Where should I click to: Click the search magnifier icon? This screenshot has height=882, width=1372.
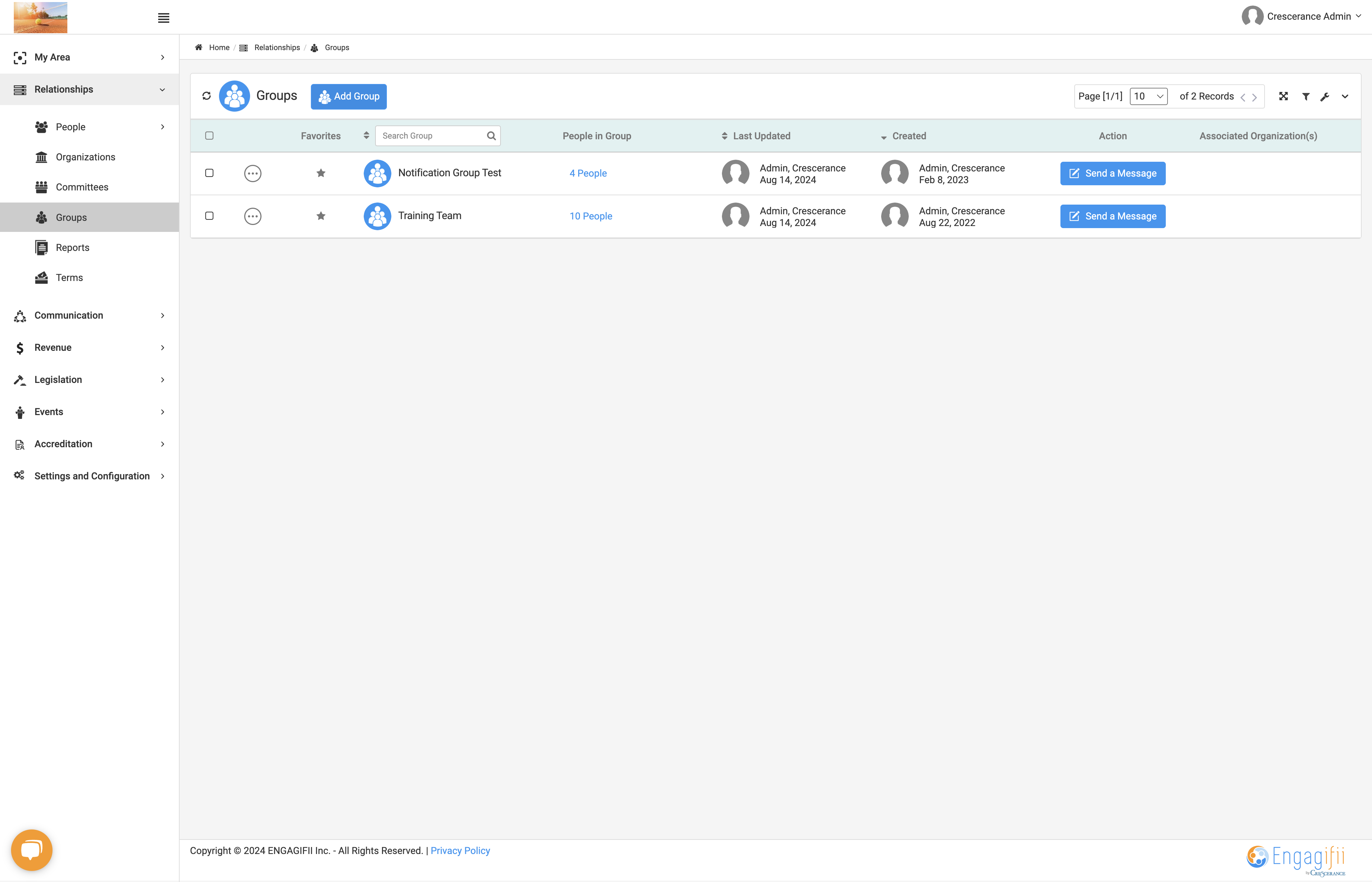point(491,136)
